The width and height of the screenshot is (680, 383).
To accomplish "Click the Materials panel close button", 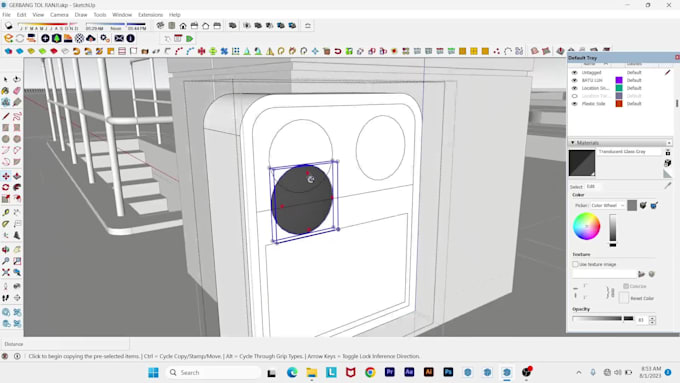I will pos(669,142).
